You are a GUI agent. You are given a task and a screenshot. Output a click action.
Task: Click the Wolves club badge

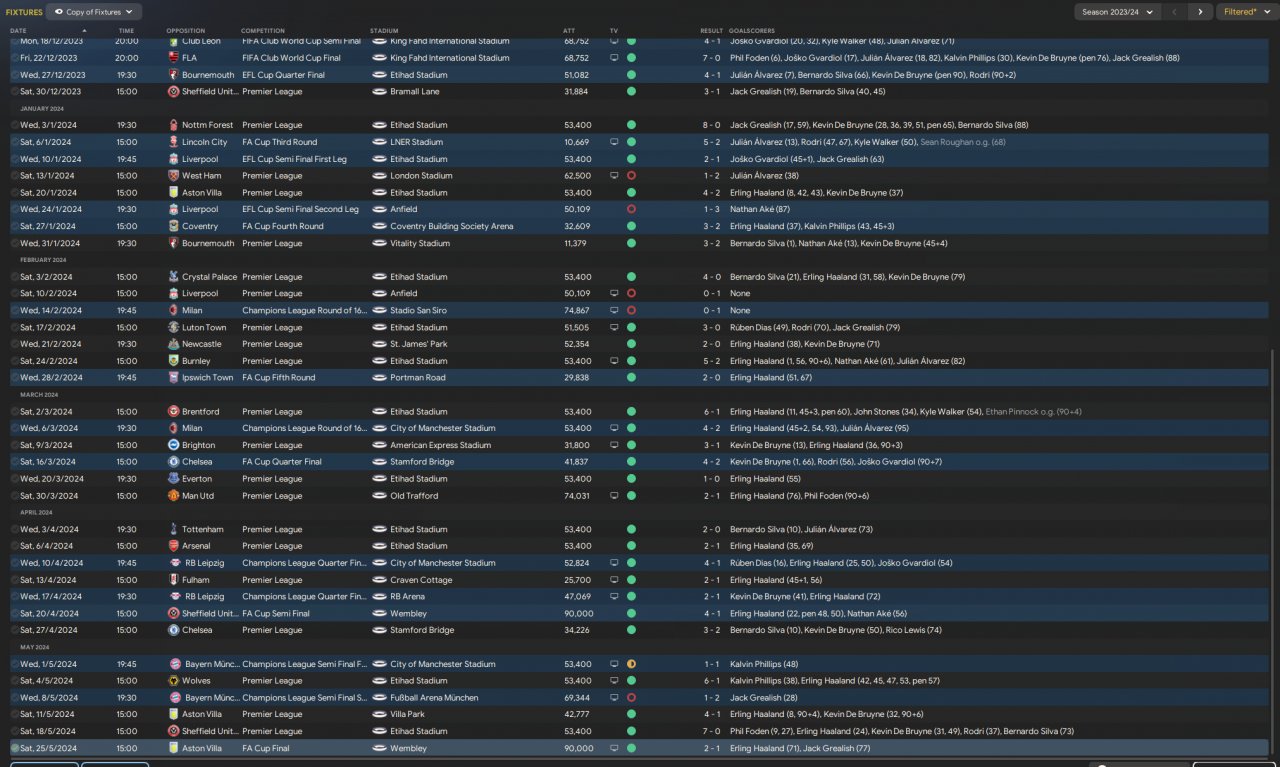pyautogui.click(x=174, y=681)
